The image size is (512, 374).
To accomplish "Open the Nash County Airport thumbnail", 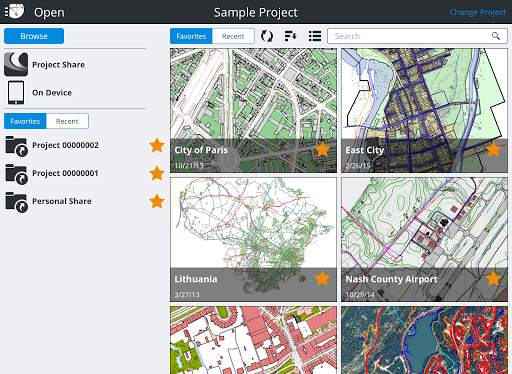I will 424,239.
